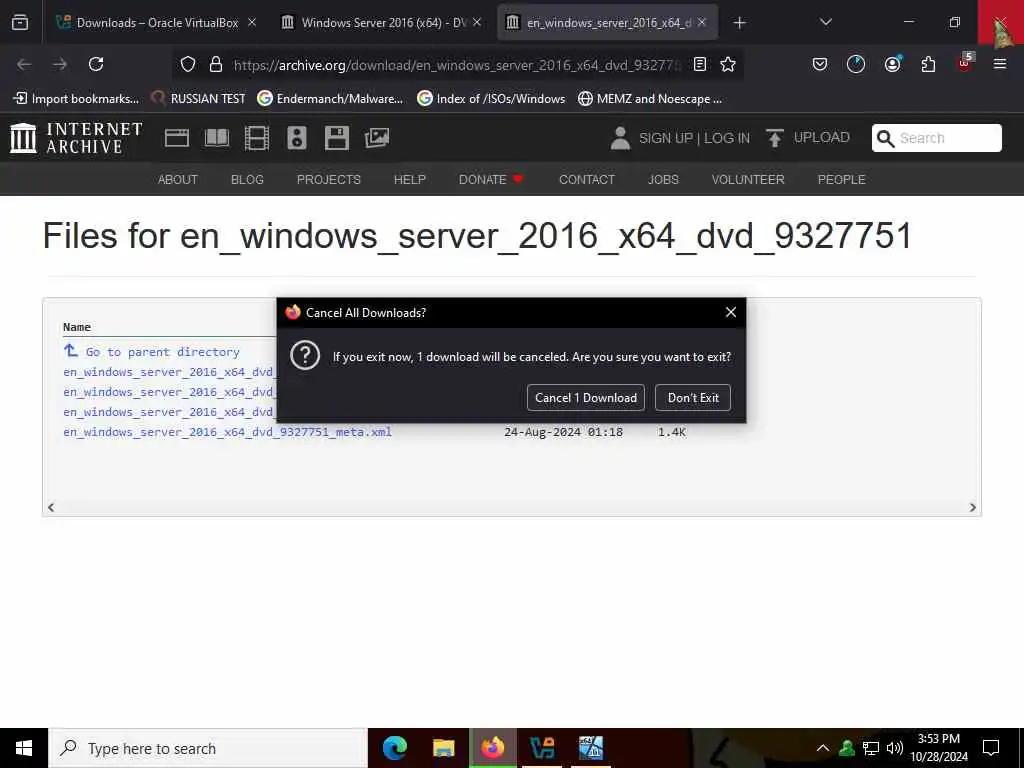The width and height of the screenshot is (1024, 768).
Task: Open the Texts book icon
Action: (x=217, y=138)
